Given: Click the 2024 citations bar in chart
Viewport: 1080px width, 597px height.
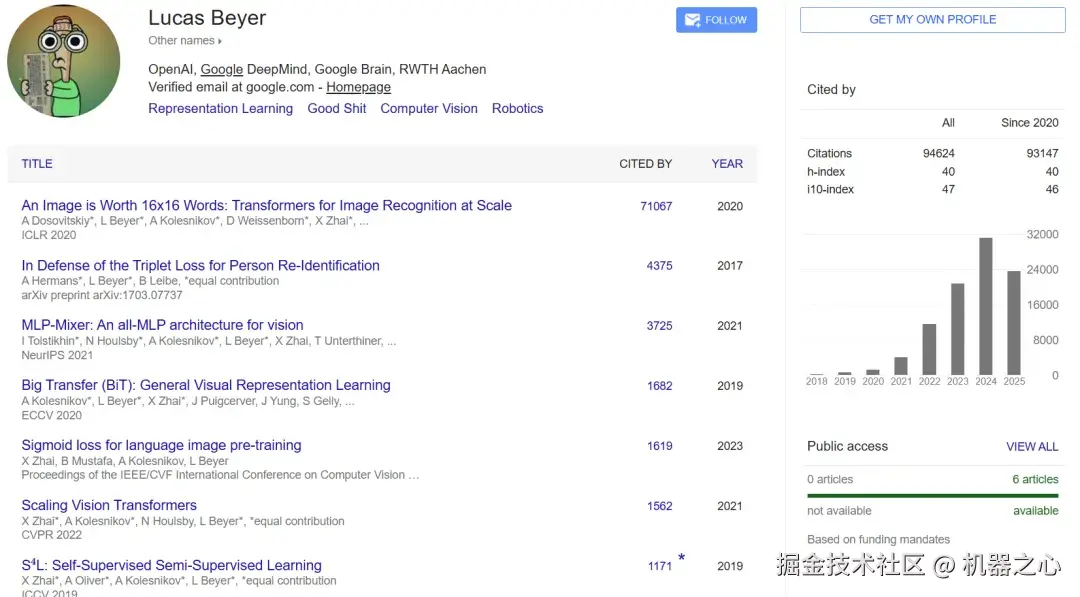Looking at the screenshot, I should 986,306.
